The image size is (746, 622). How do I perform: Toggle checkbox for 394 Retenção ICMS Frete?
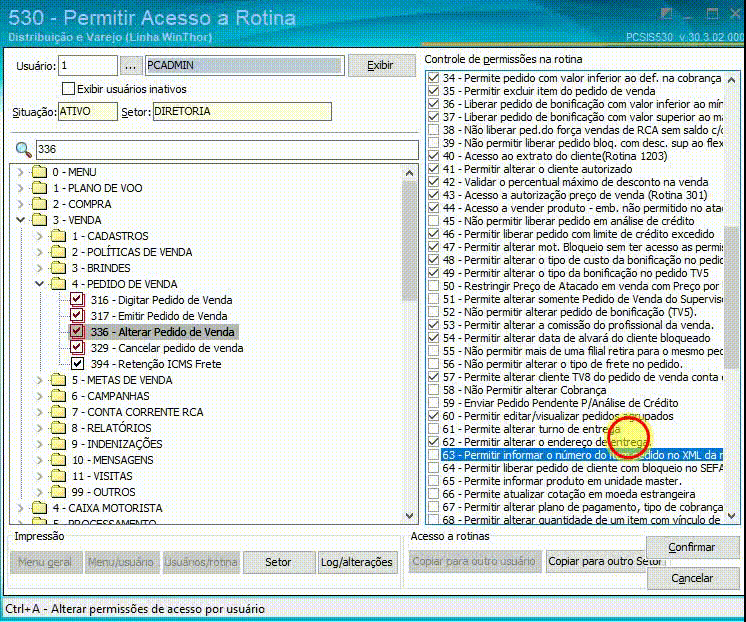(77, 364)
